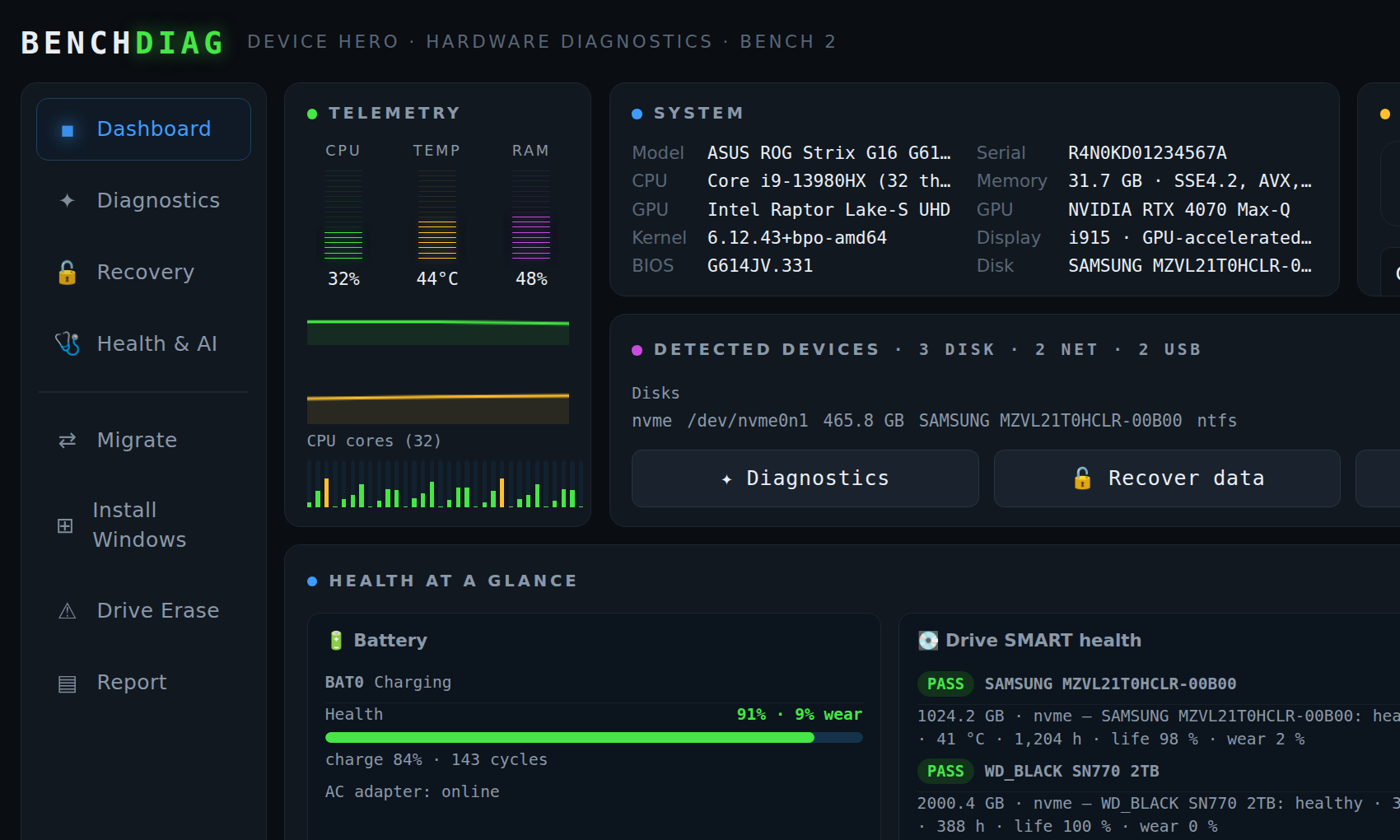
Task: Click the Dashboard square icon in sidebar
Action: (67, 129)
